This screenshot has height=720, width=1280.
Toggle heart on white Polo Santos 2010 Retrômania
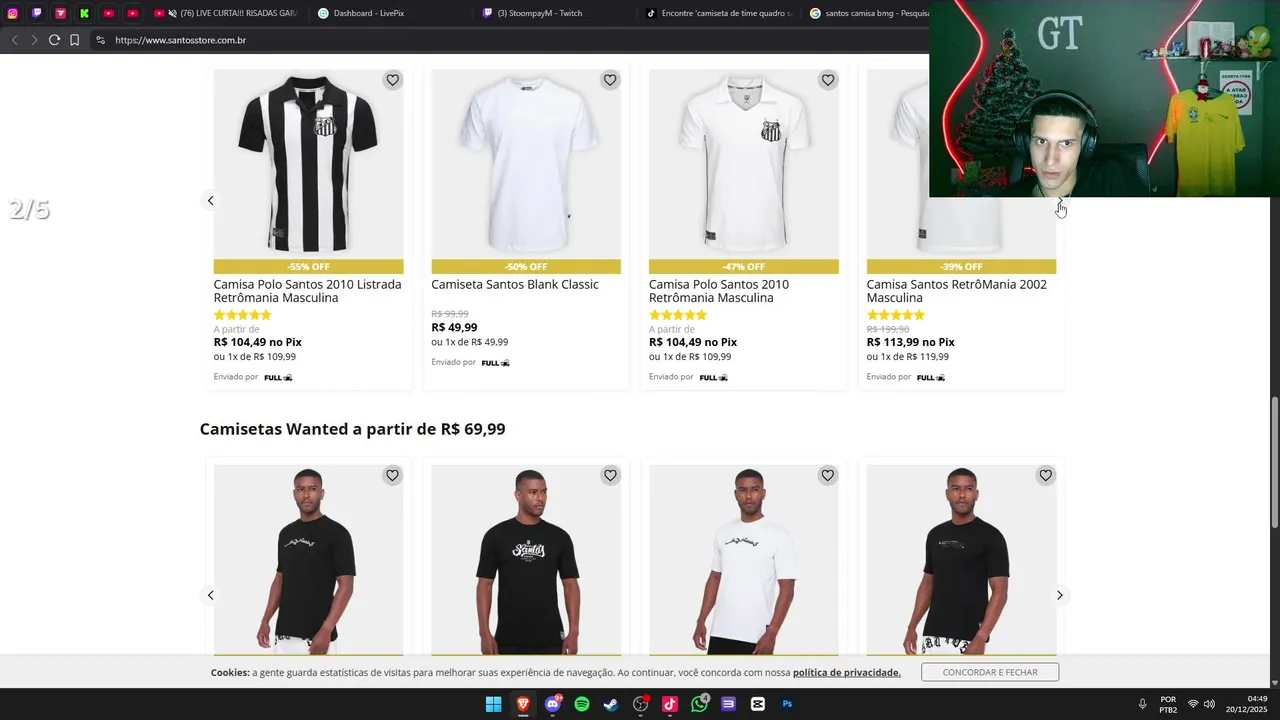pyautogui.click(x=827, y=80)
